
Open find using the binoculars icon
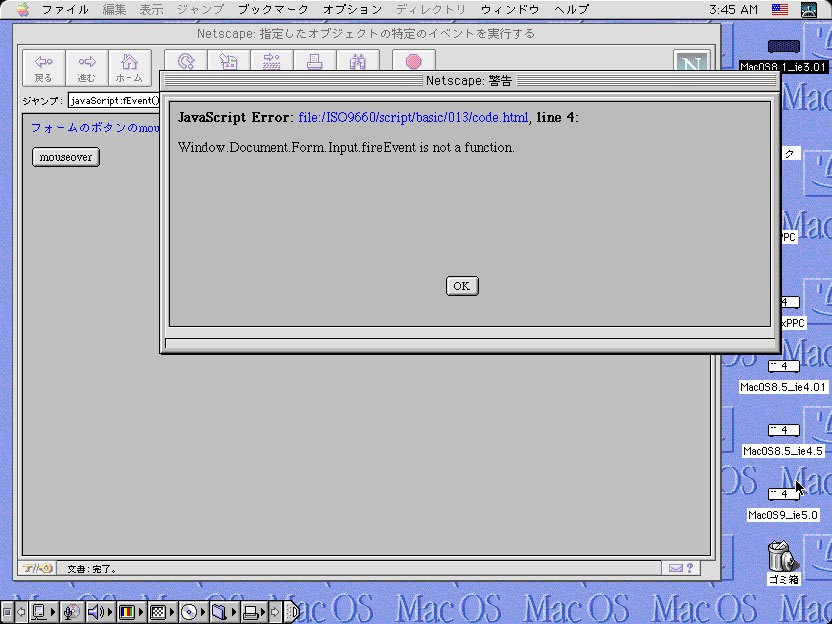(358, 62)
